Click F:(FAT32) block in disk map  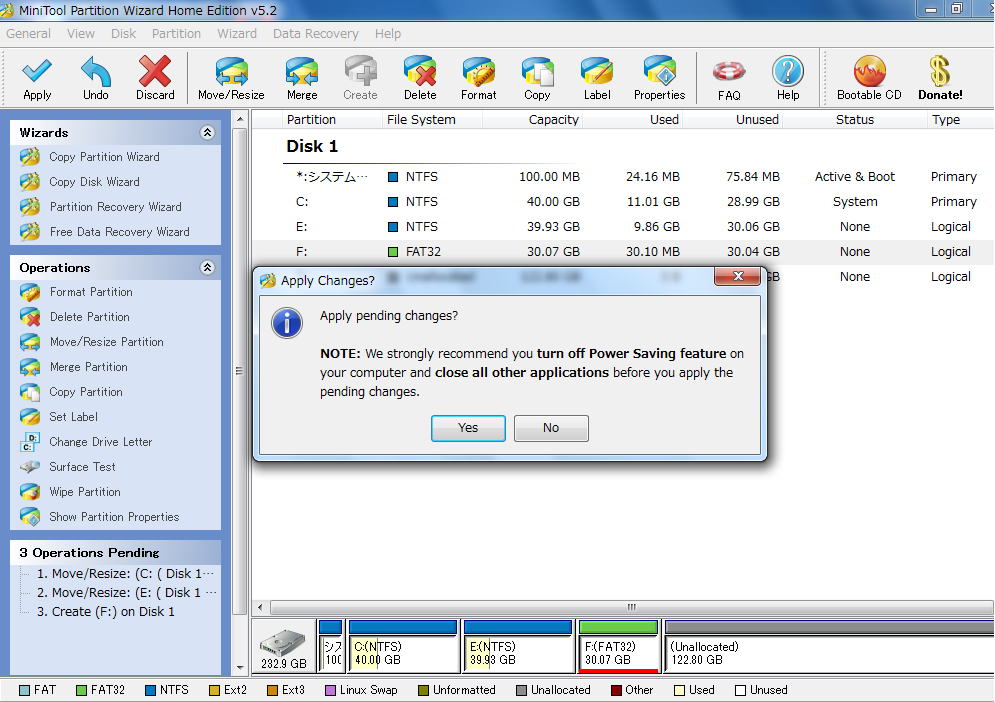619,646
